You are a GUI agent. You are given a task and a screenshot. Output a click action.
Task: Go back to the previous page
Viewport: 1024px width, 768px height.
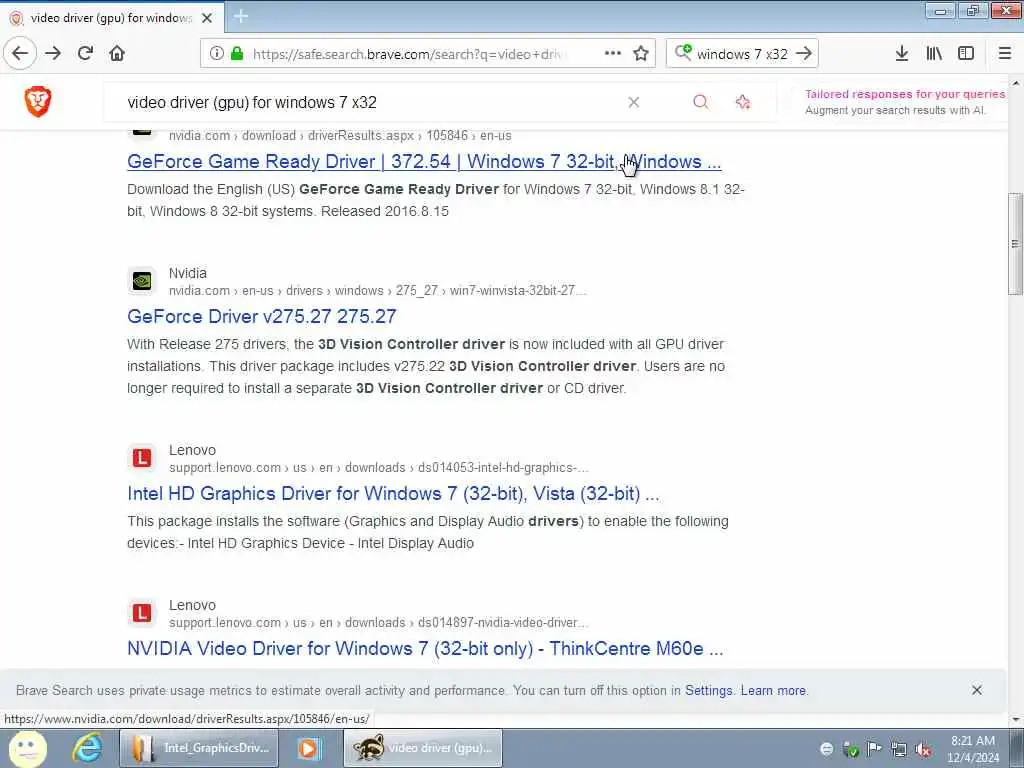coord(20,54)
